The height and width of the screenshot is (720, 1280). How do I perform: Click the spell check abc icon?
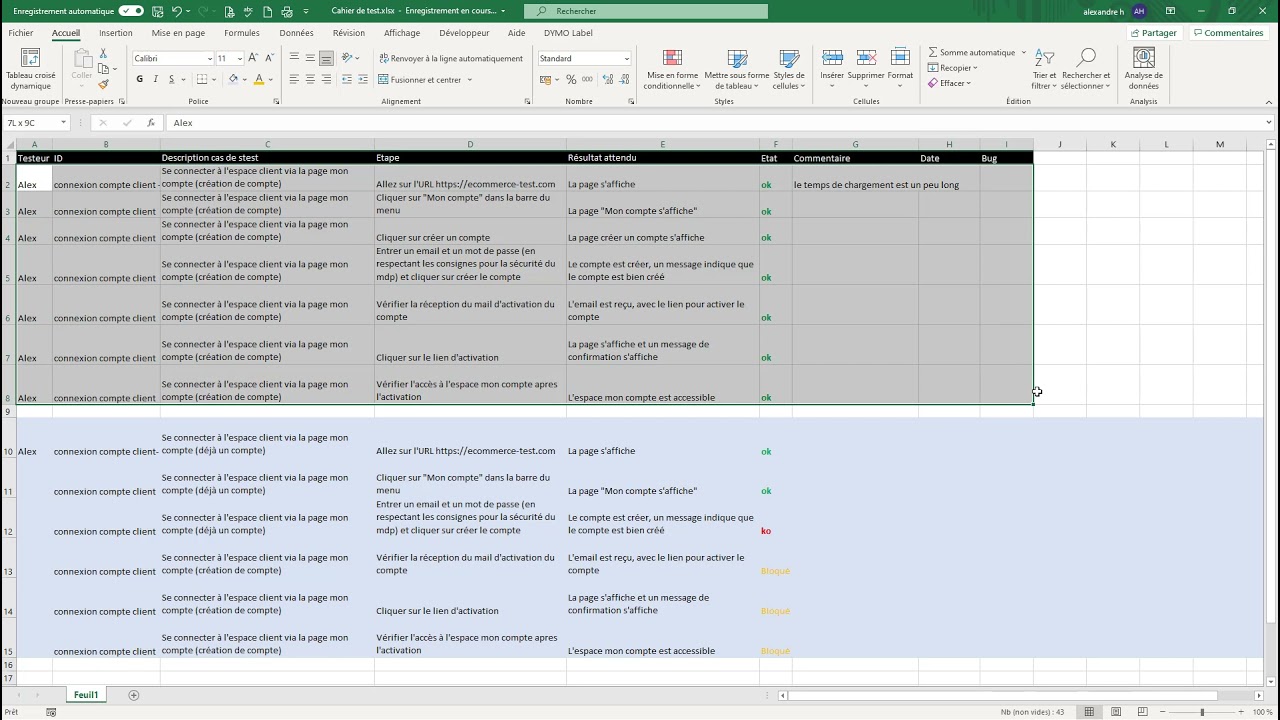point(249,11)
